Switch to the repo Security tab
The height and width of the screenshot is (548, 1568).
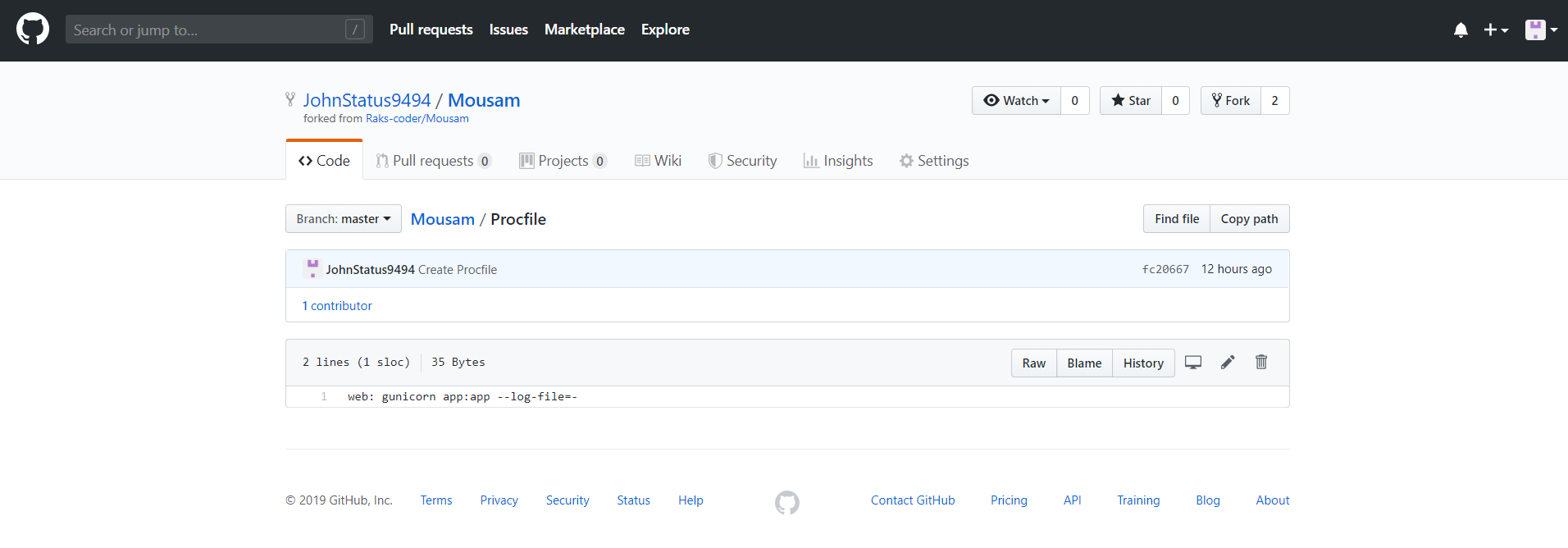coord(742,161)
